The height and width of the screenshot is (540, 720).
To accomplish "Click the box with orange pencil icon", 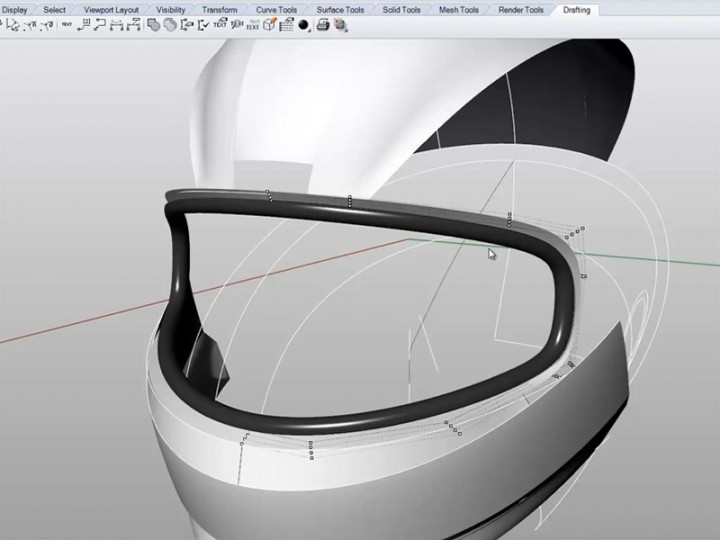I will [270, 24].
